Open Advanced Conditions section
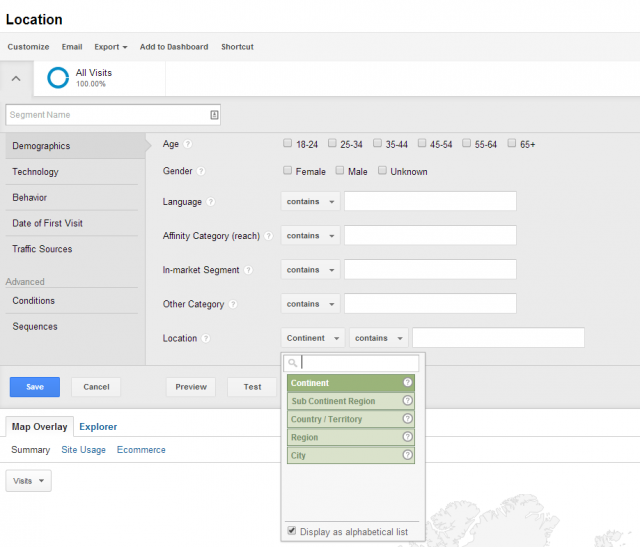 [x=71, y=300]
